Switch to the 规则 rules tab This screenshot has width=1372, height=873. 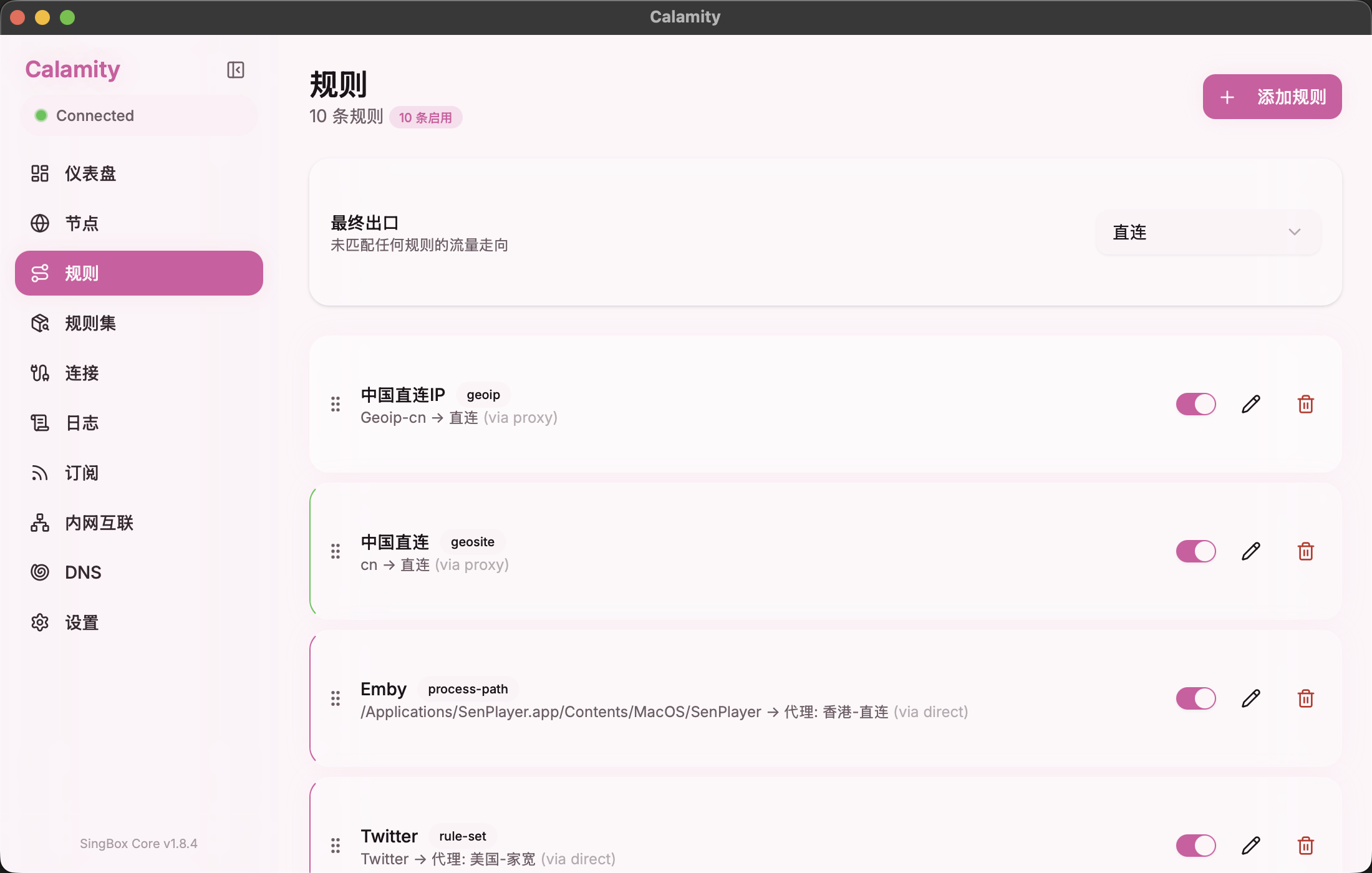(80, 273)
